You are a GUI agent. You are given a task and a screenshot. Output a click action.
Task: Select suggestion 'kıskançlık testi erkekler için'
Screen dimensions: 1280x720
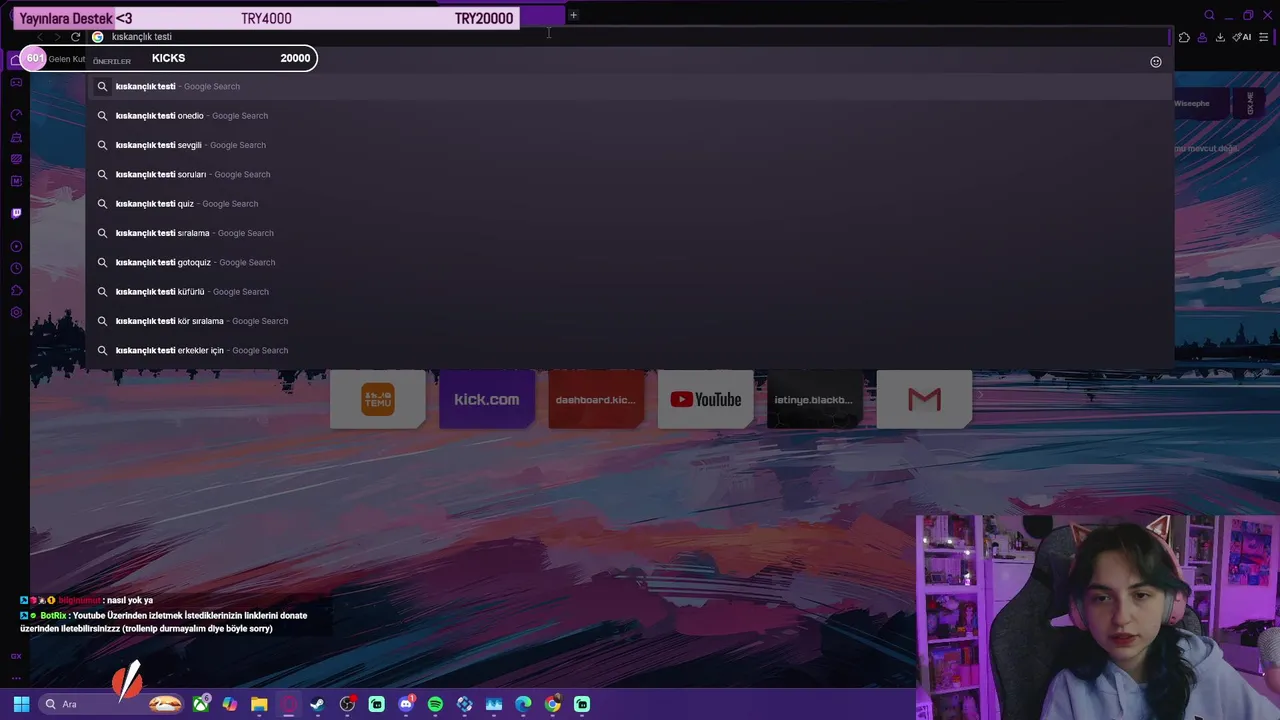point(629,350)
